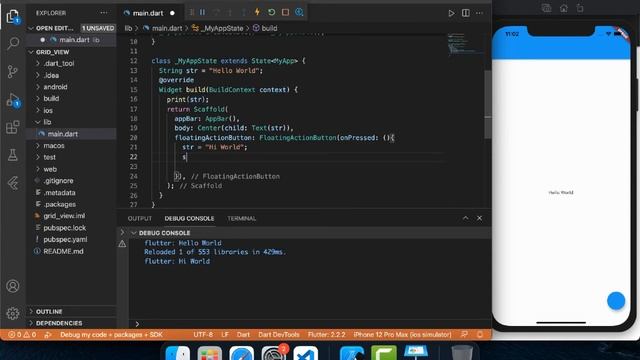
Task: Open main.dart under lib folder
Action: [71, 134]
